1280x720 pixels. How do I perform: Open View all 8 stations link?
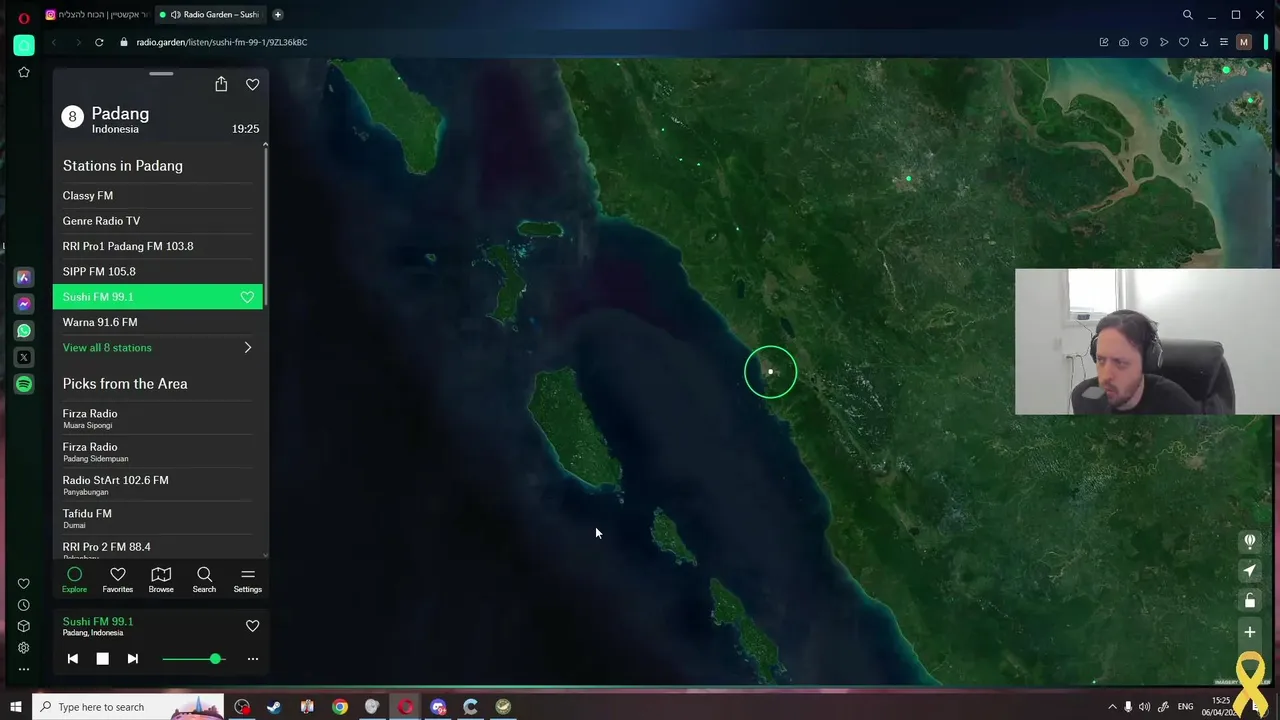107,348
